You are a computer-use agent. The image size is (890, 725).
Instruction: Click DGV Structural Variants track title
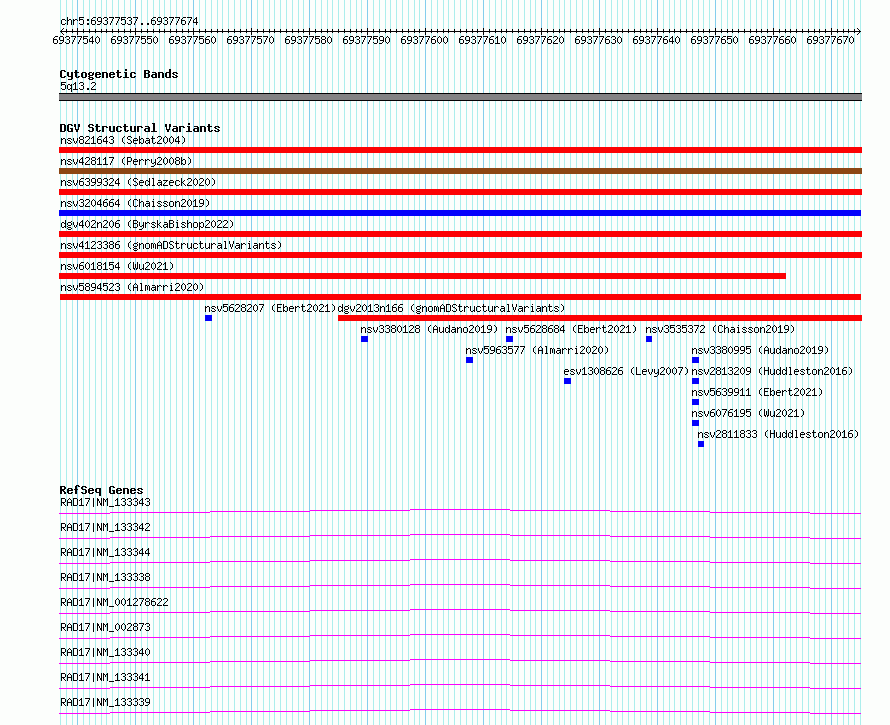tap(140, 128)
